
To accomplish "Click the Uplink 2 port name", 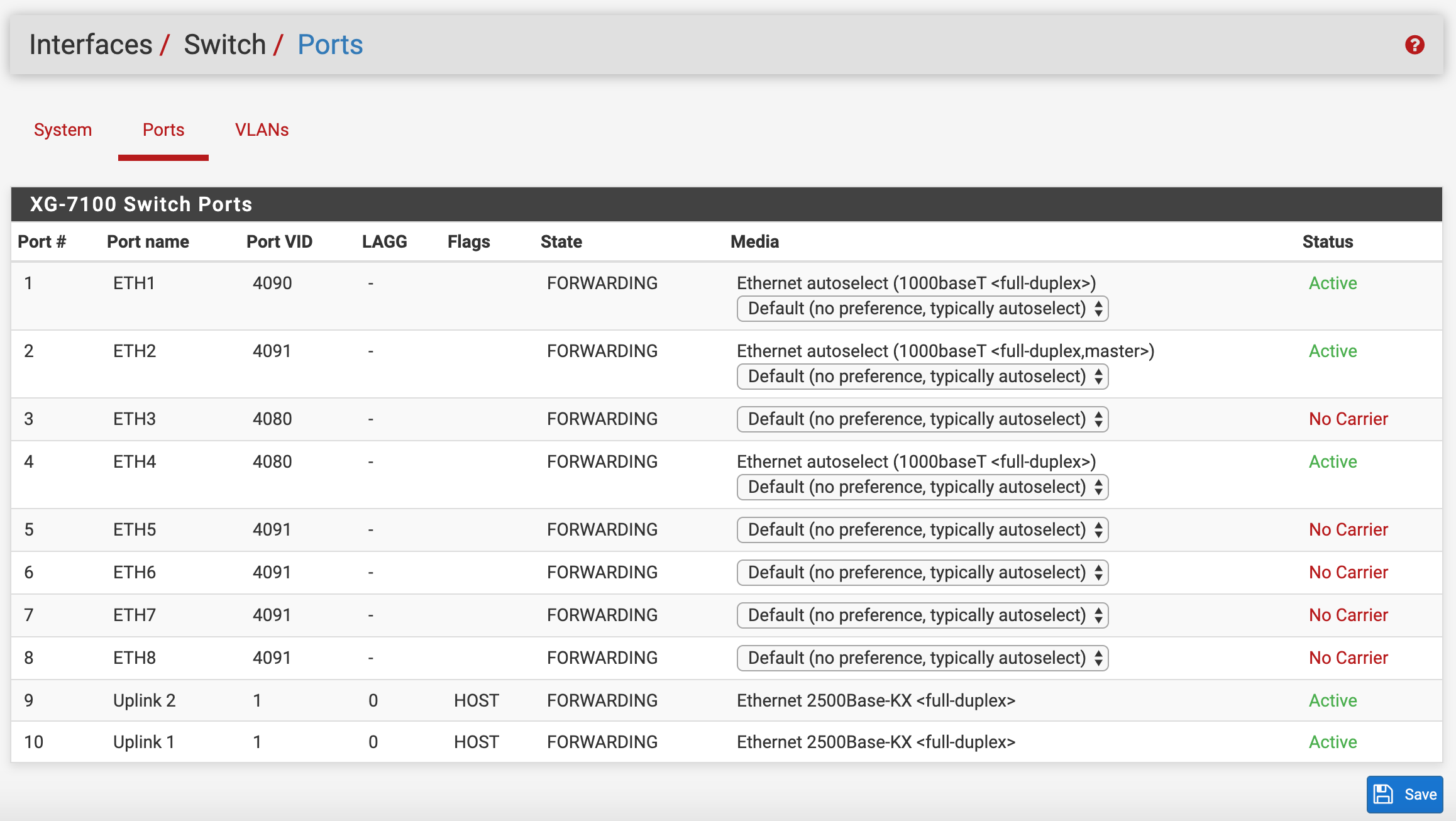I will point(144,701).
